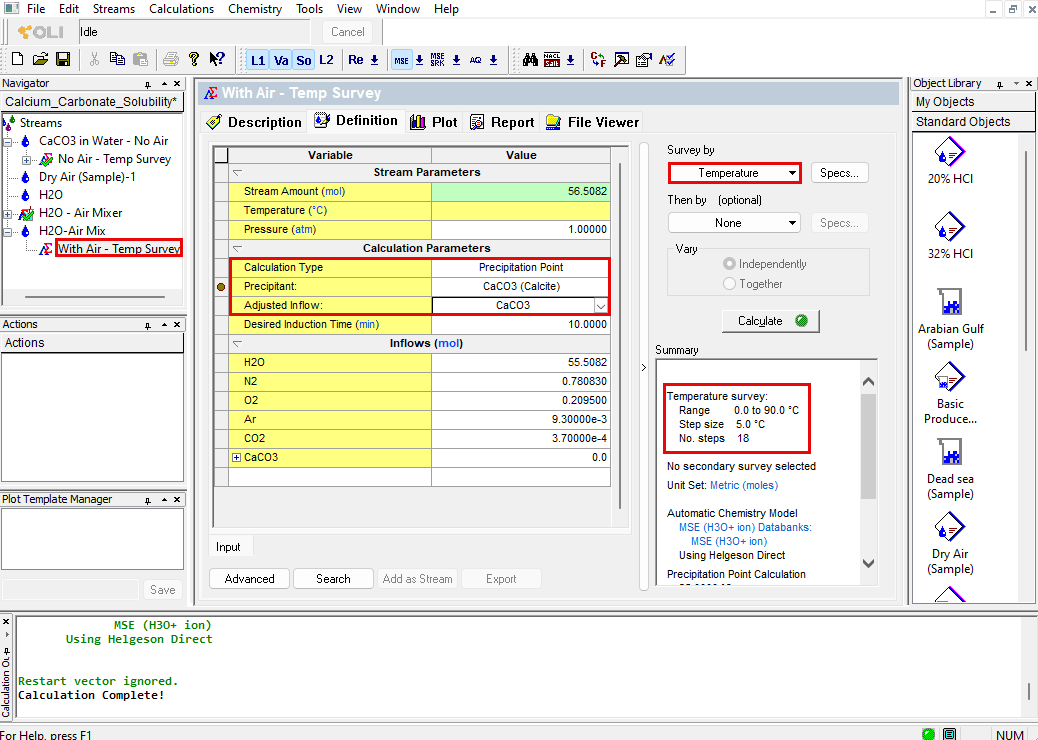Switch to the Description tab
The image size is (1038, 740).
254,122
